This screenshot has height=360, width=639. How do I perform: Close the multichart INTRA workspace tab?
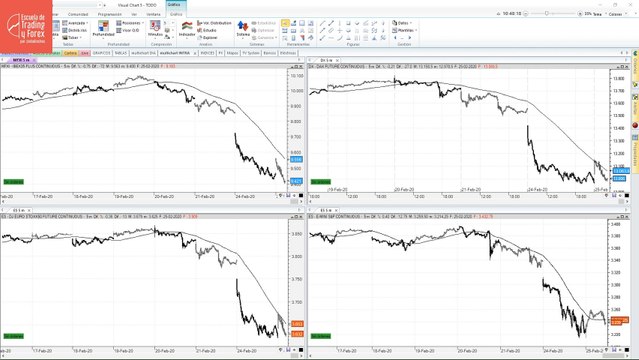click(194, 53)
